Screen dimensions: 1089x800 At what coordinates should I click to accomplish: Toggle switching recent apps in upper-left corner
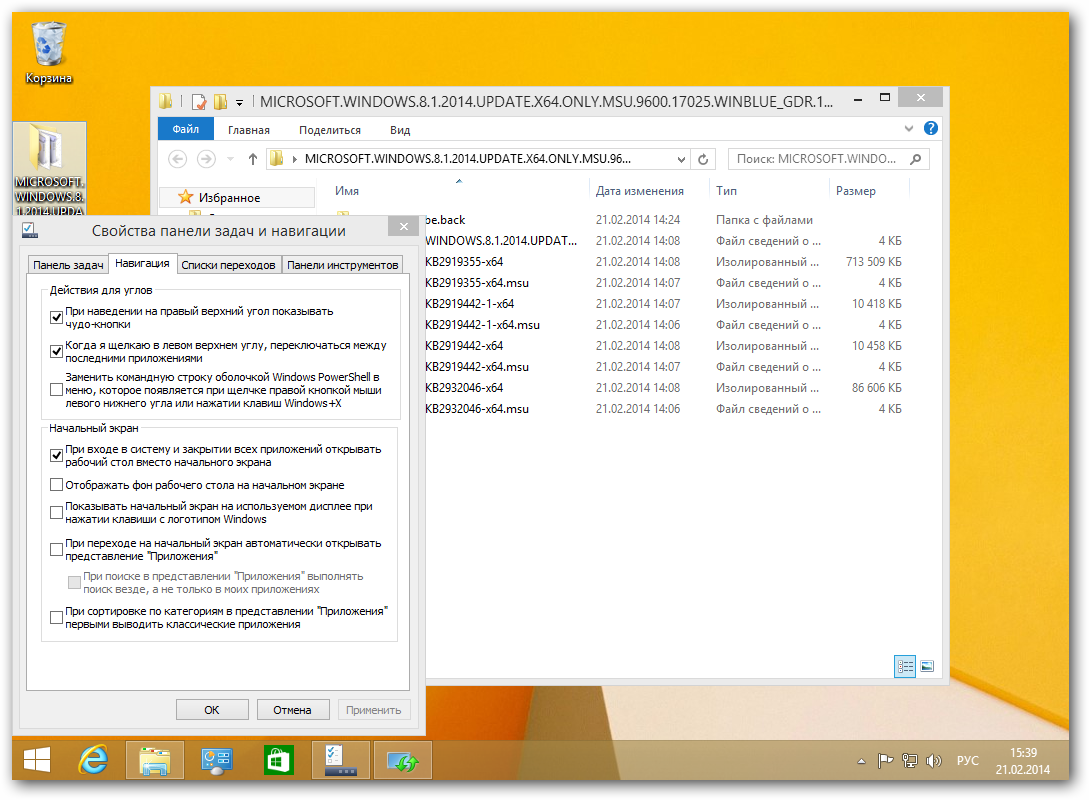click(56, 351)
